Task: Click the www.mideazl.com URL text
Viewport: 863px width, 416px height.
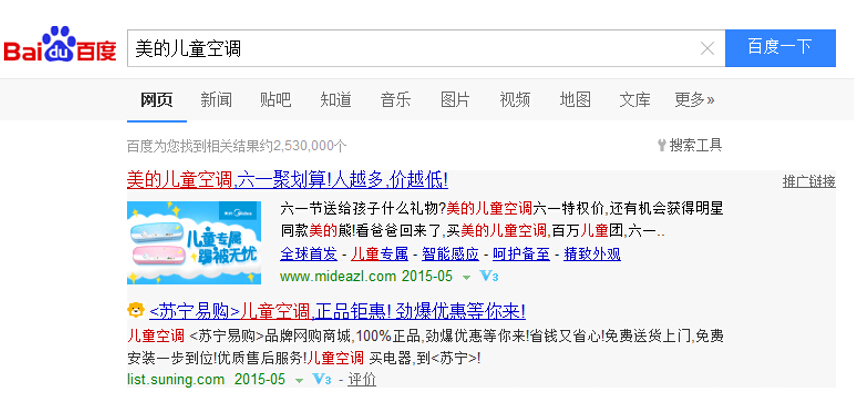Action: (338, 276)
